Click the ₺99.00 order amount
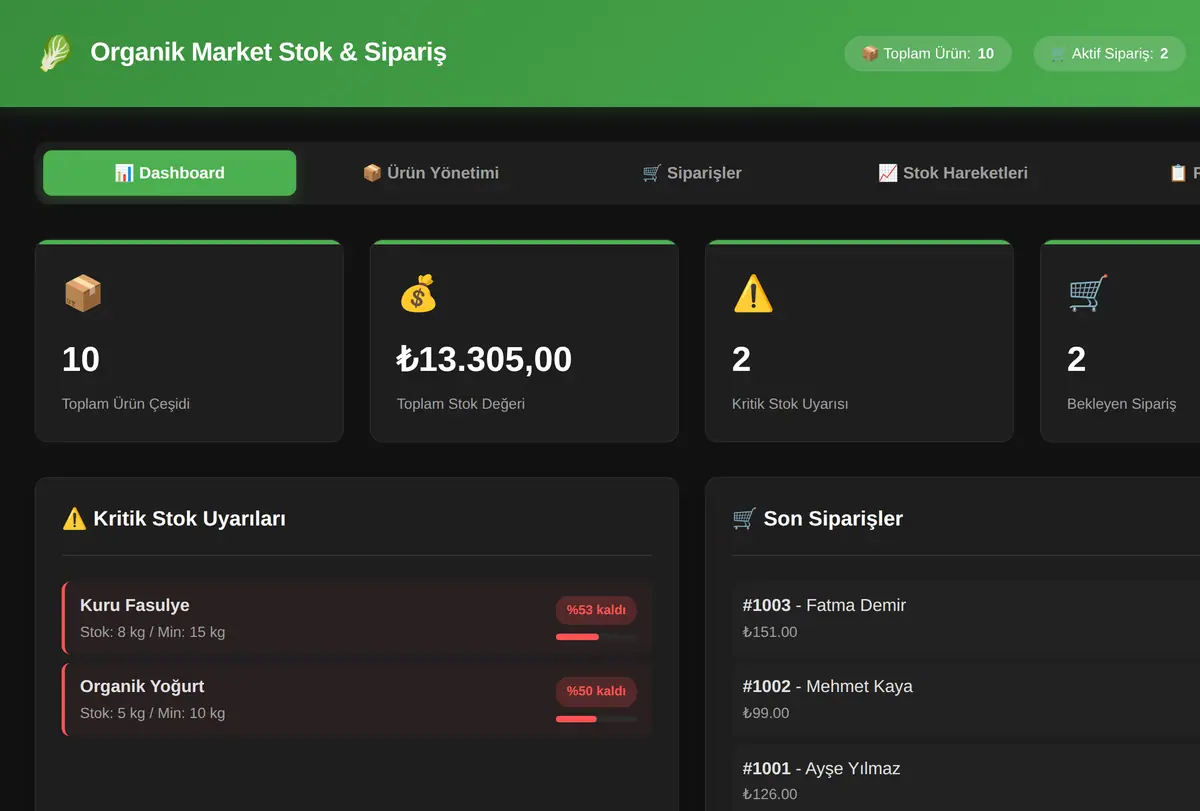 (766, 713)
